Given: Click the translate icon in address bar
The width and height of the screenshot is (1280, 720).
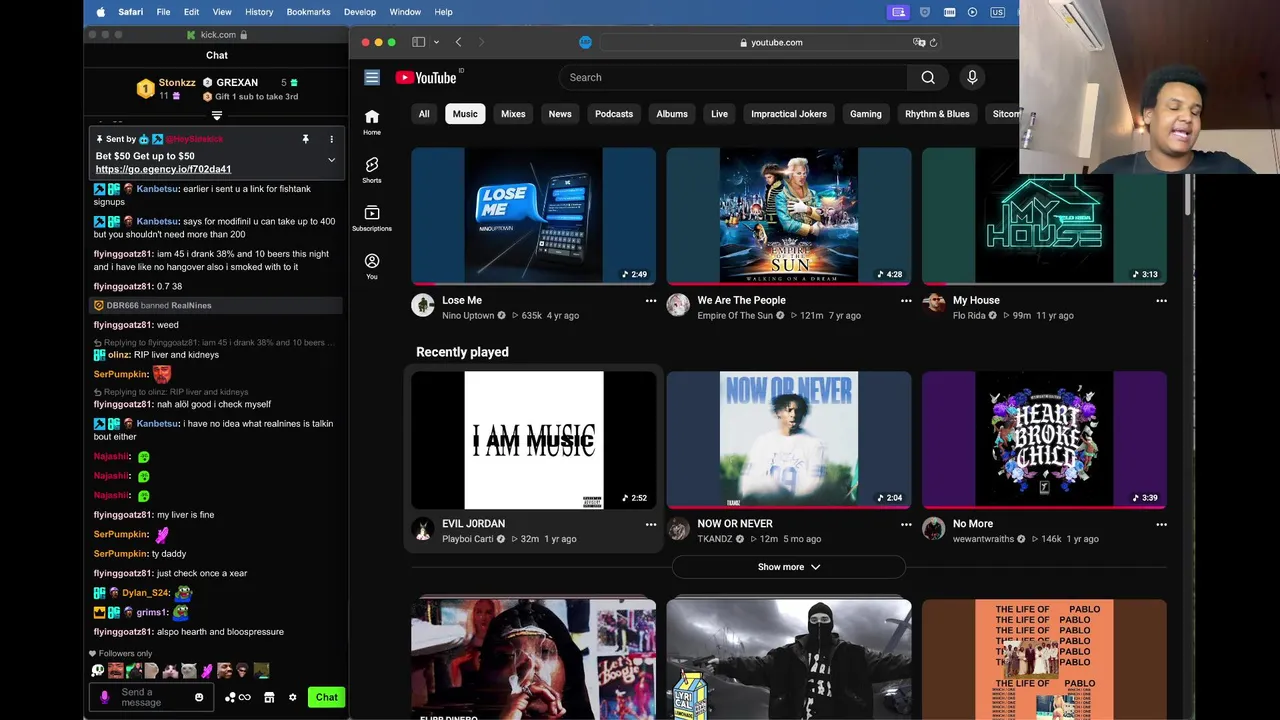Looking at the screenshot, I should [918, 42].
